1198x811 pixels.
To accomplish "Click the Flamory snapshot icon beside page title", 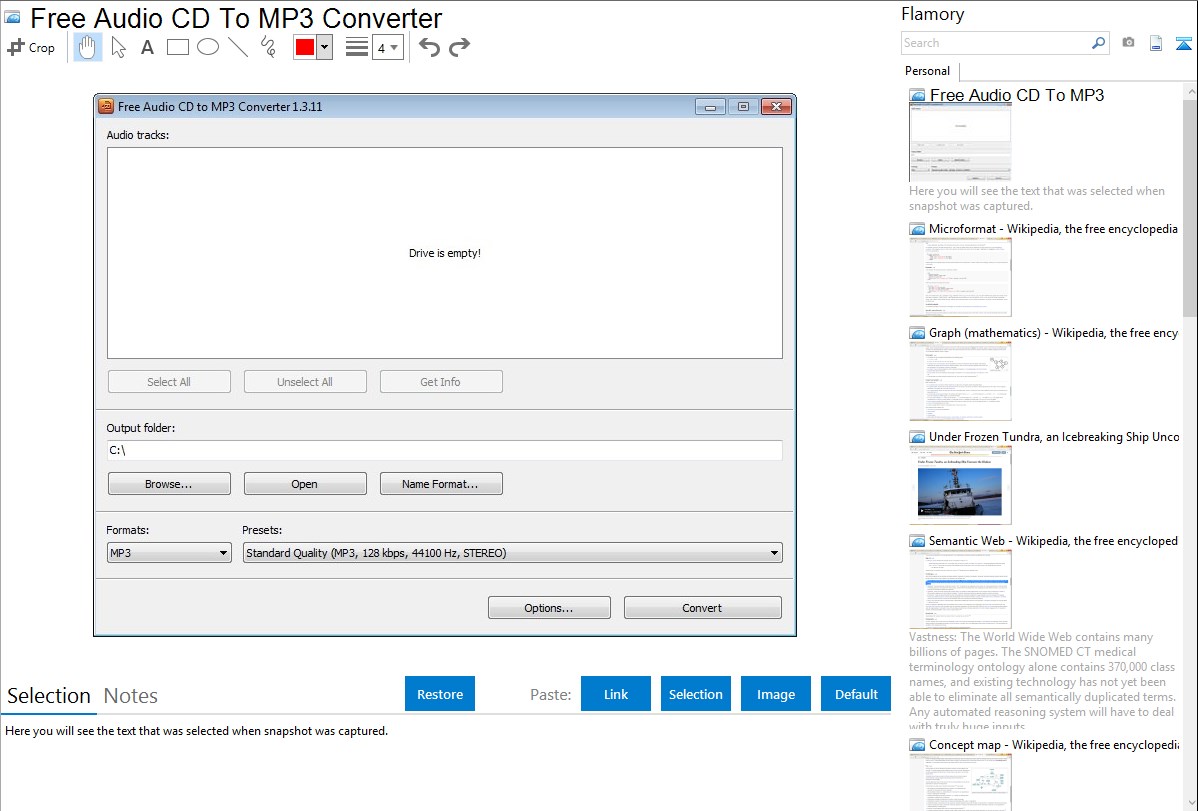I will pos(13,17).
